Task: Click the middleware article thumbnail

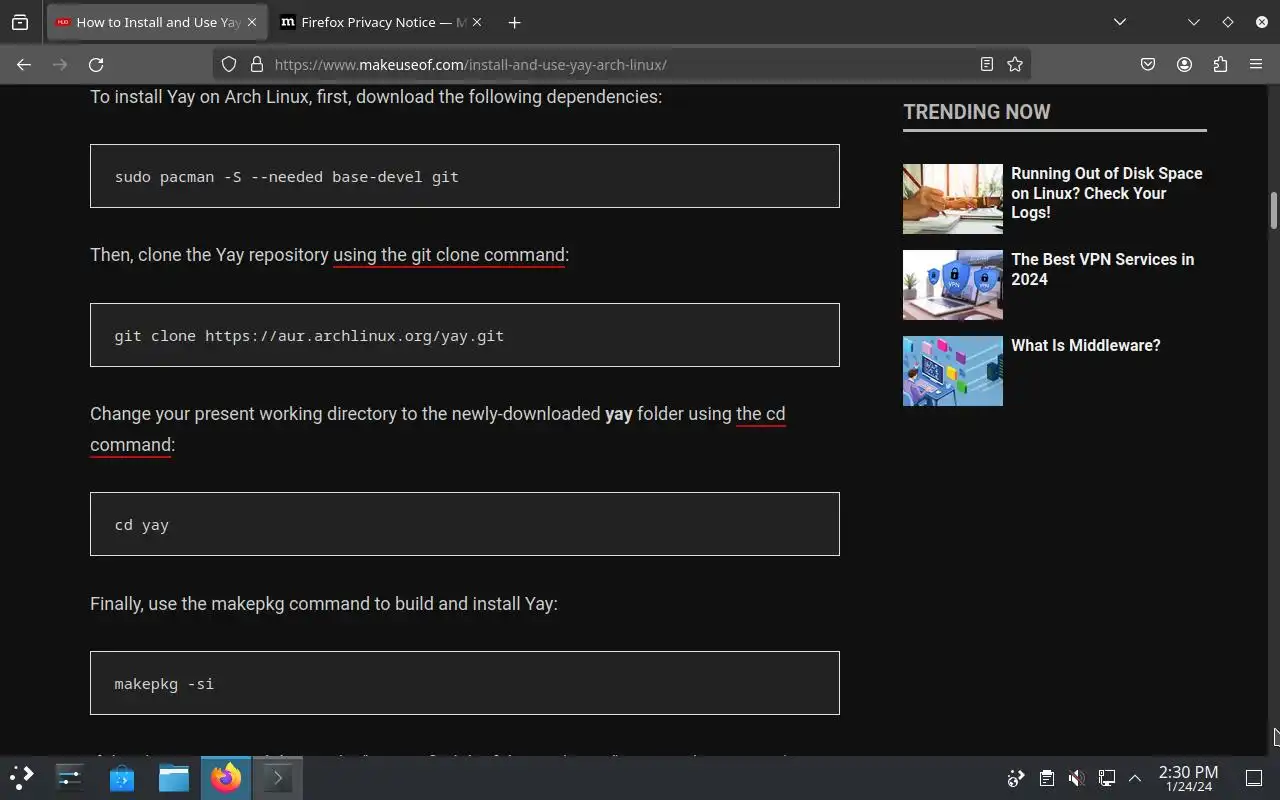Action: tap(953, 371)
